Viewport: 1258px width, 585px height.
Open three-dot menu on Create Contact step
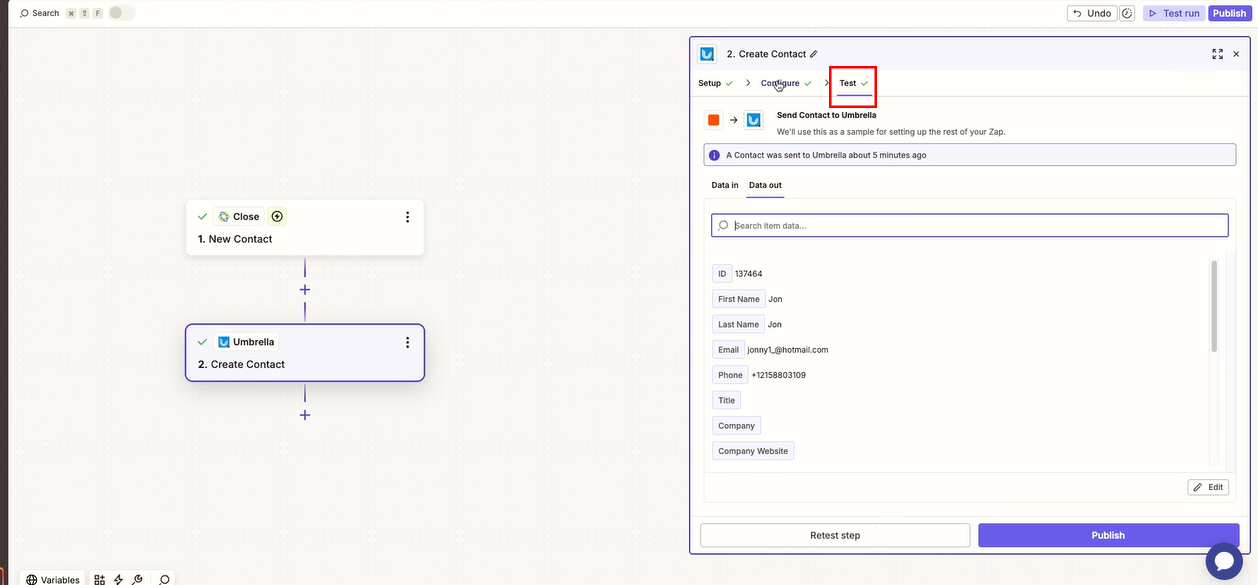(407, 342)
